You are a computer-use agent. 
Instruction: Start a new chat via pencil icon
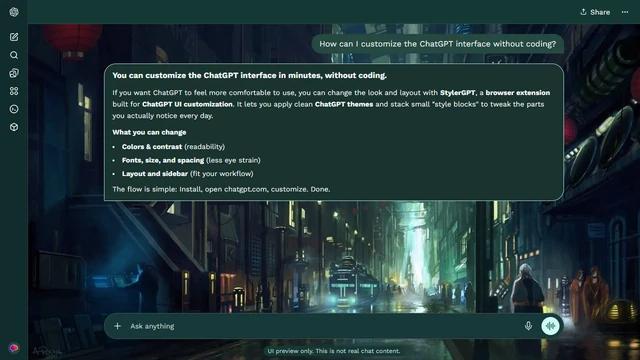14,37
